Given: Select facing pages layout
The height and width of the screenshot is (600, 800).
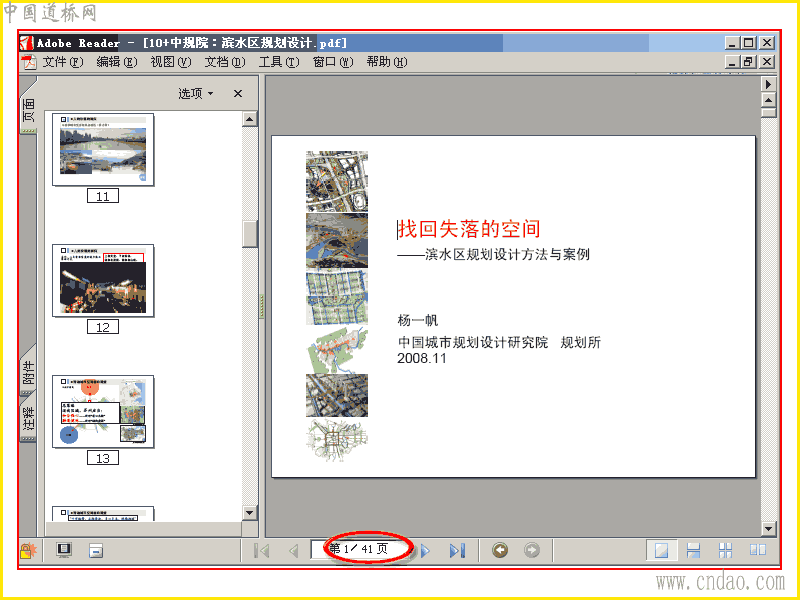Looking at the screenshot, I should pyautogui.click(x=758, y=550).
